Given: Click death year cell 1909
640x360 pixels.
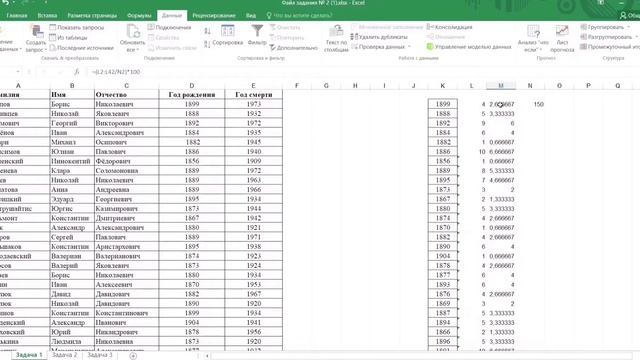Looking at the screenshot, I should [x=253, y=161].
